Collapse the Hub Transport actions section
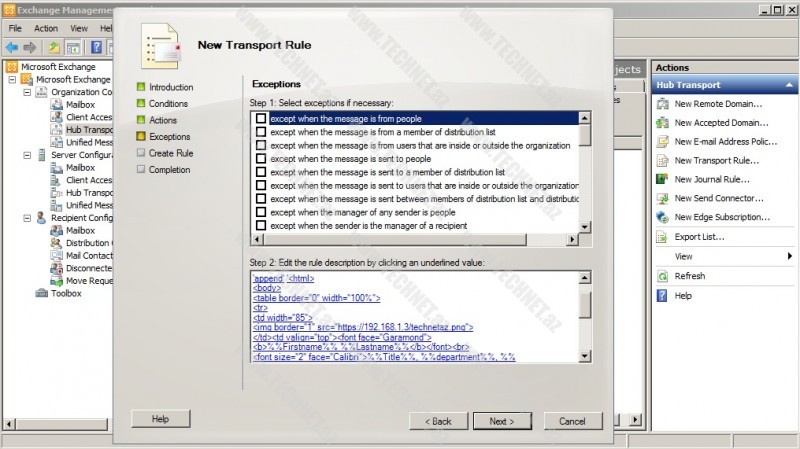The width and height of the screenshot is (800, 449). [789, 85]
